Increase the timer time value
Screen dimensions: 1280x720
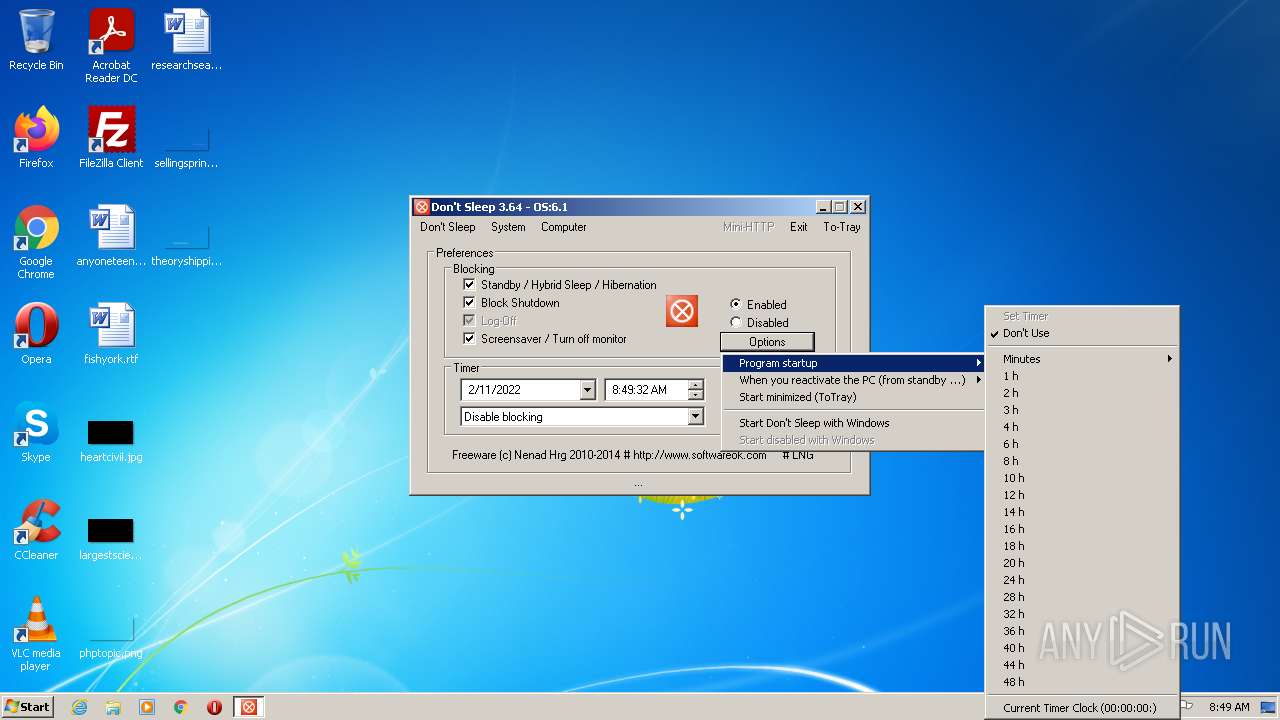(696, 385)
